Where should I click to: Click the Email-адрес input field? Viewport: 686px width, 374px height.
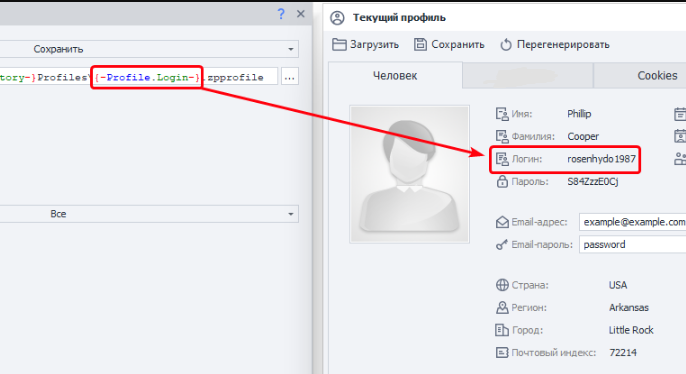(633, 222)
